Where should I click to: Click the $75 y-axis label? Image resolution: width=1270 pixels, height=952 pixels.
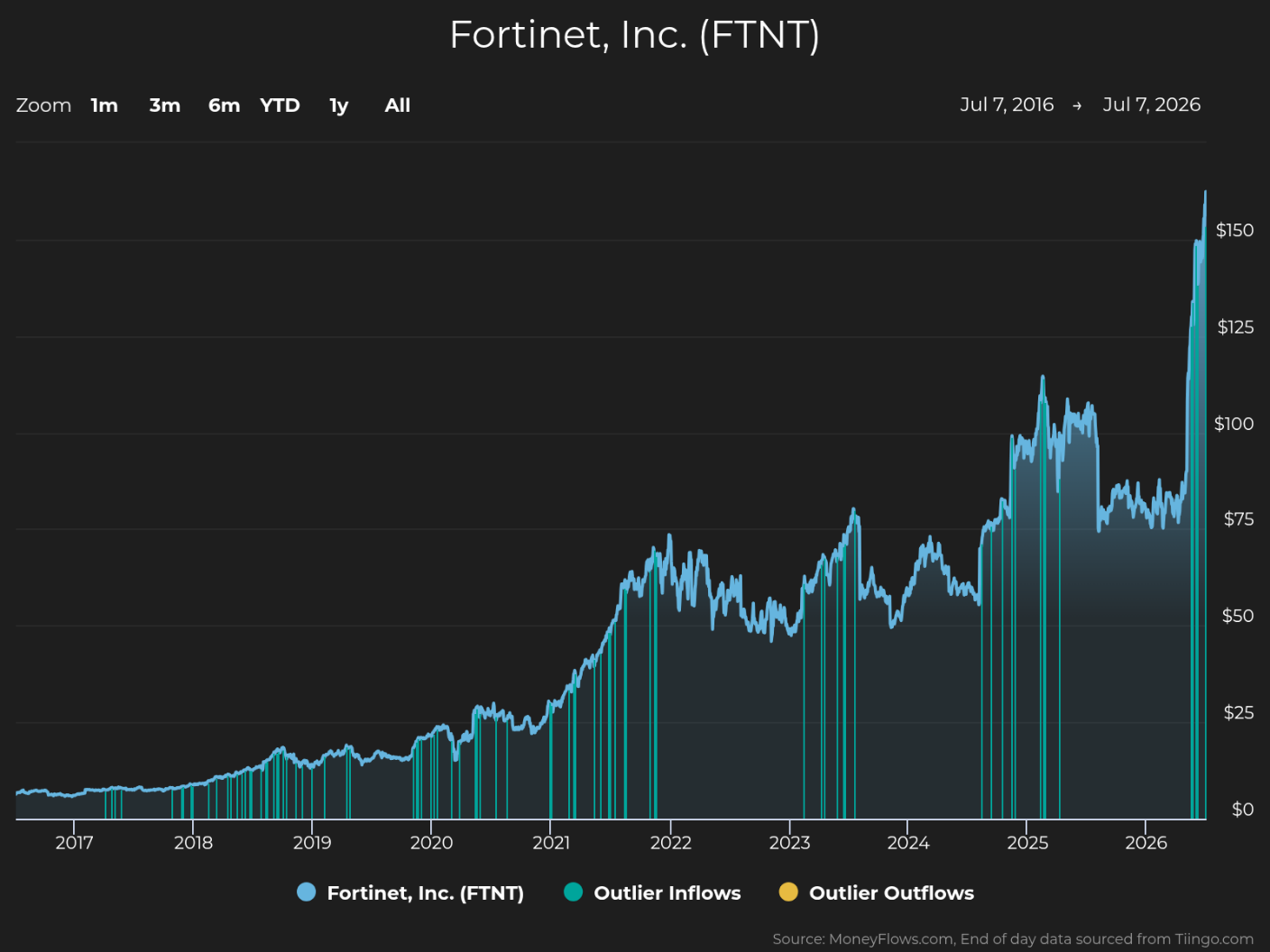1238,519
